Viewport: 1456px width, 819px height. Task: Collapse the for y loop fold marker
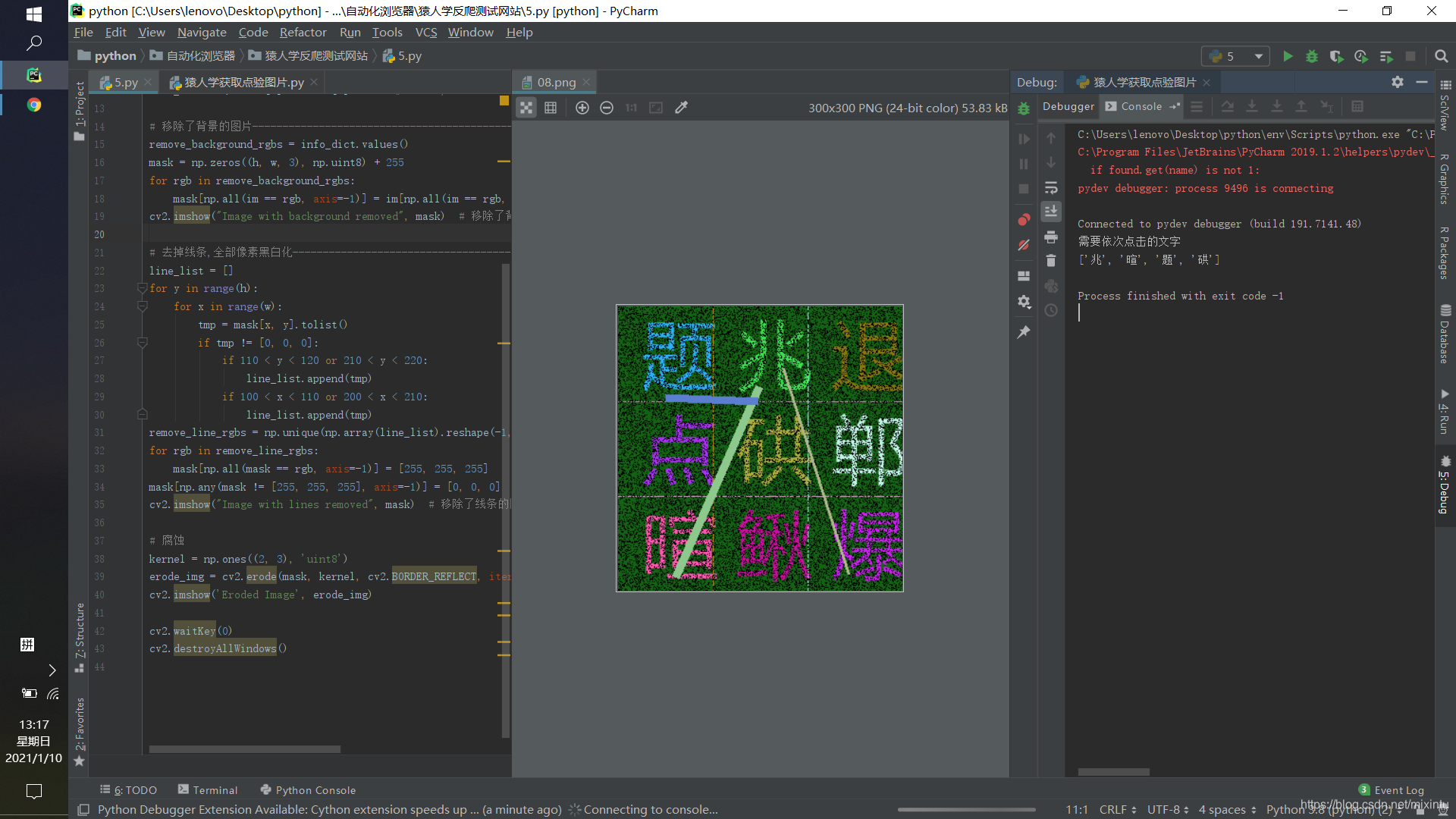tap(142, 288)
